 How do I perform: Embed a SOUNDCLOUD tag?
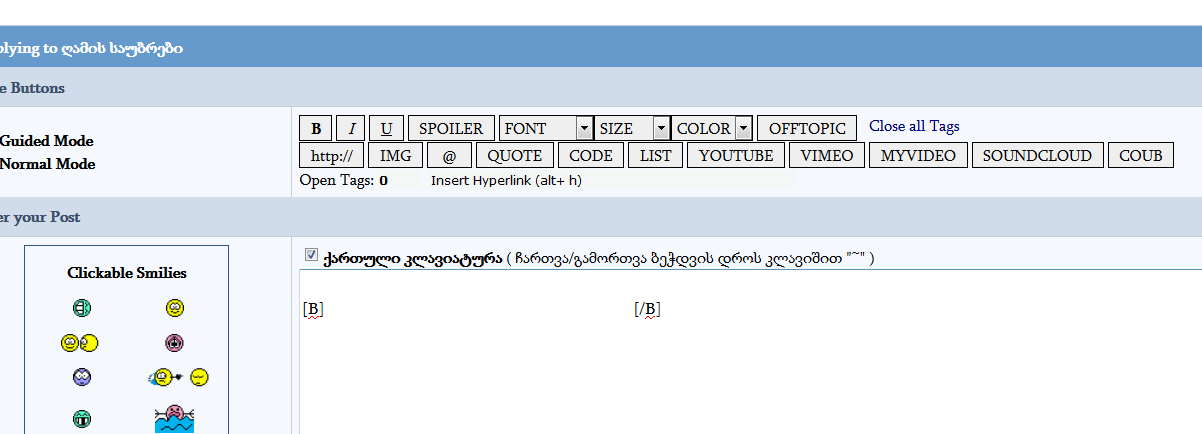point(1039,155)
